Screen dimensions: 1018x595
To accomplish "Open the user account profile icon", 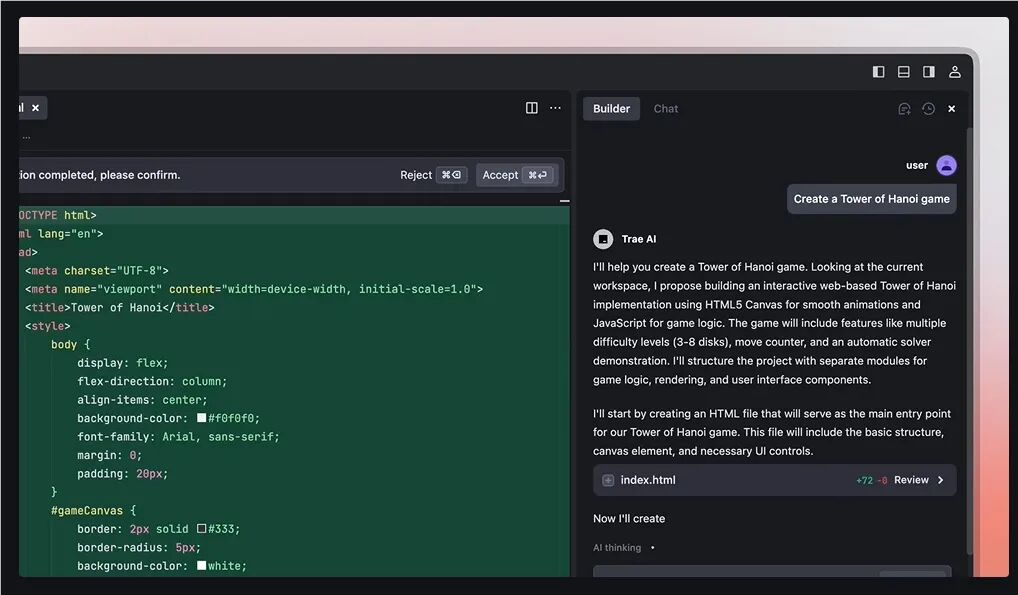I will (954, 71).
